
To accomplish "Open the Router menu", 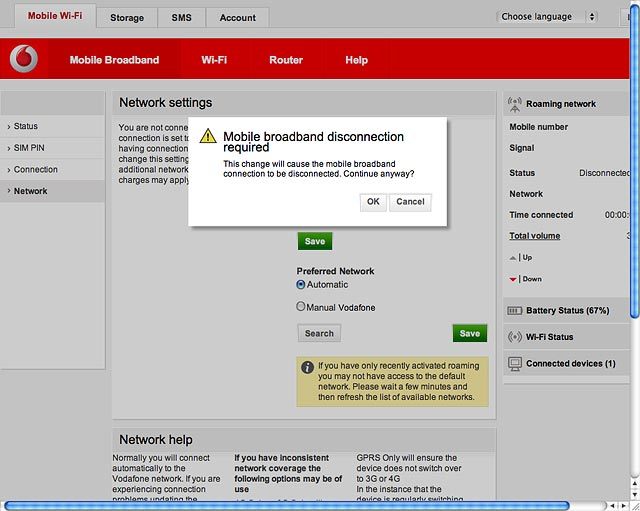I will [286, 60].
